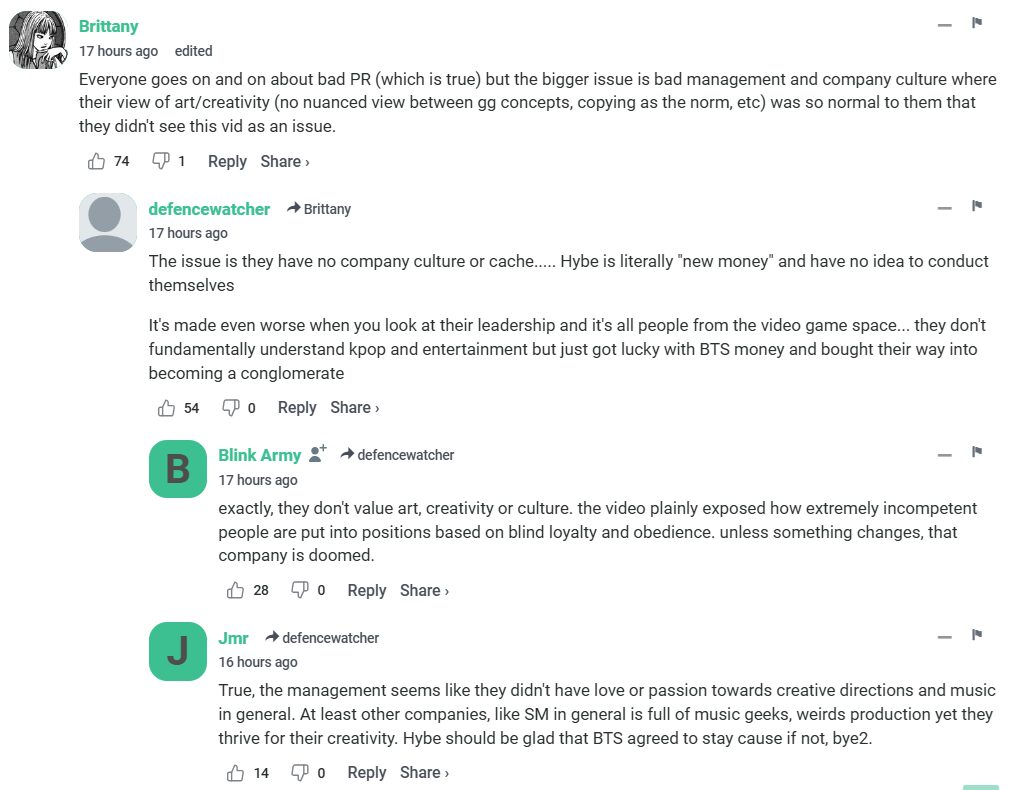Reply to Brittany's comment
This screenshot has height=790, width=1014.
tap(227, 161)
